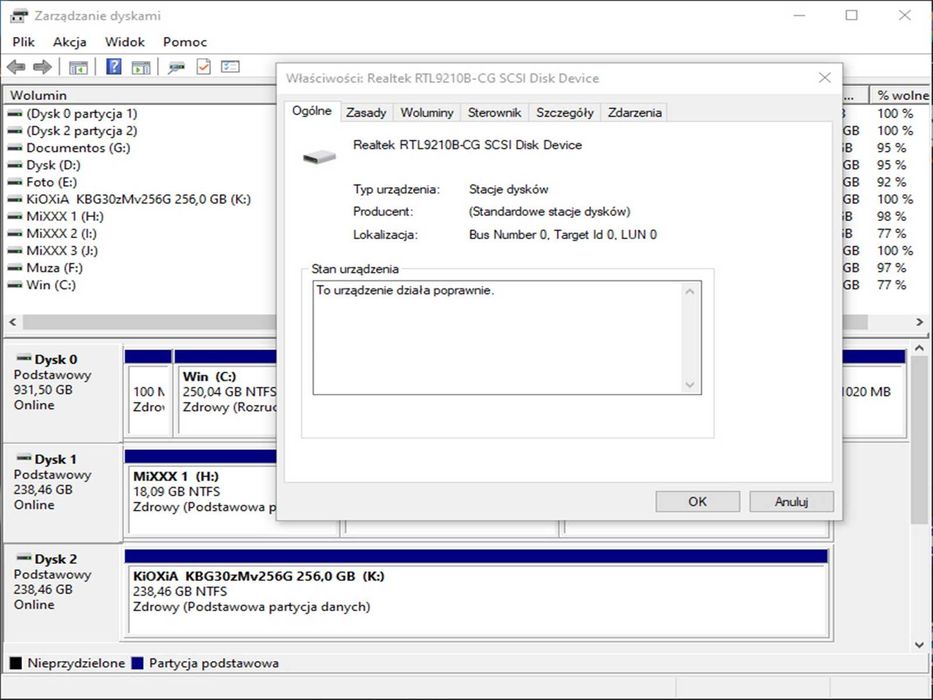Click the disk connection toolbar icon
This screenshot has width=933, height=700.
pyautogui.click(x=176, y=67)
